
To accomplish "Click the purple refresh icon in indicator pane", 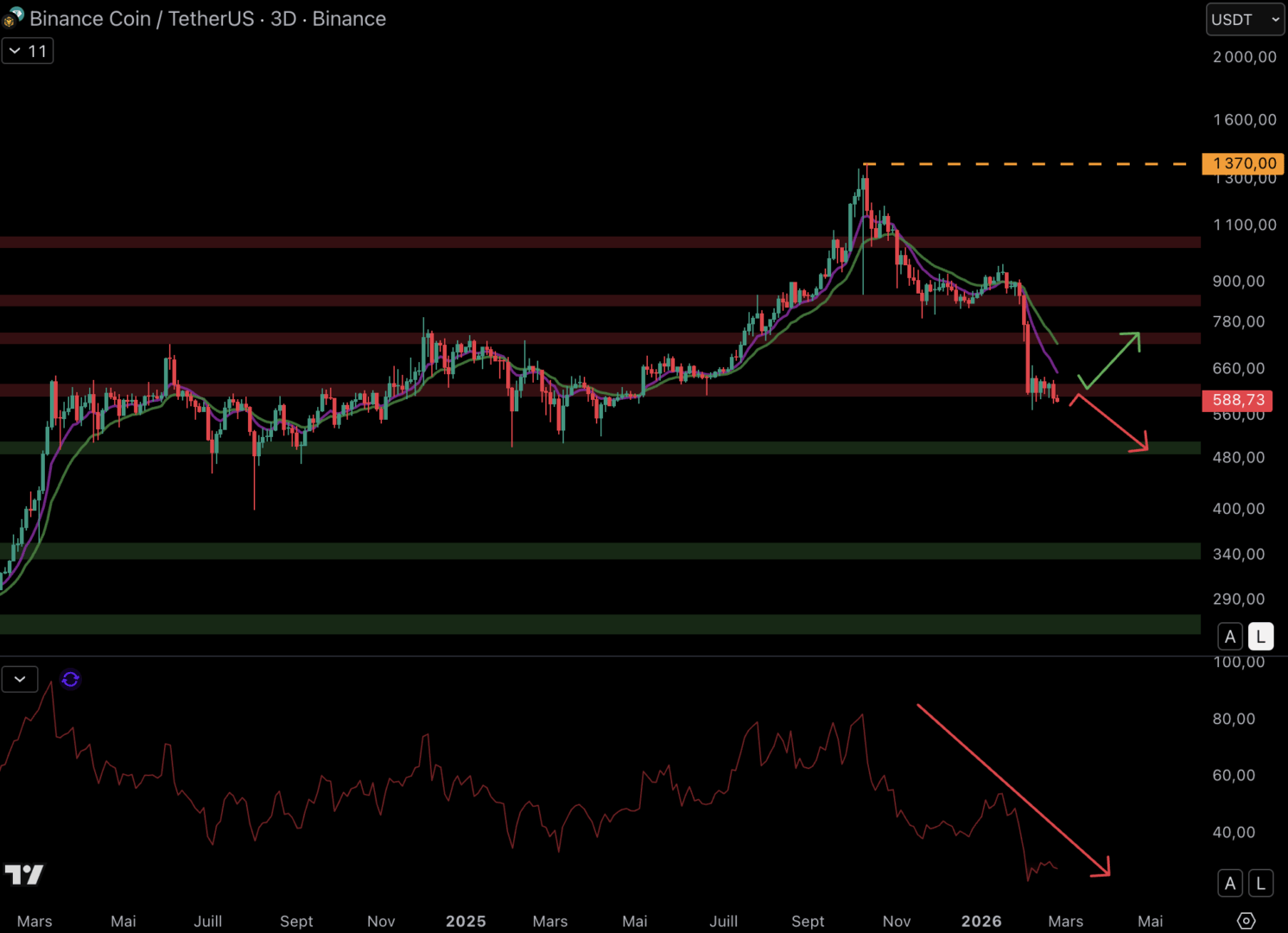I will (71, 680).
